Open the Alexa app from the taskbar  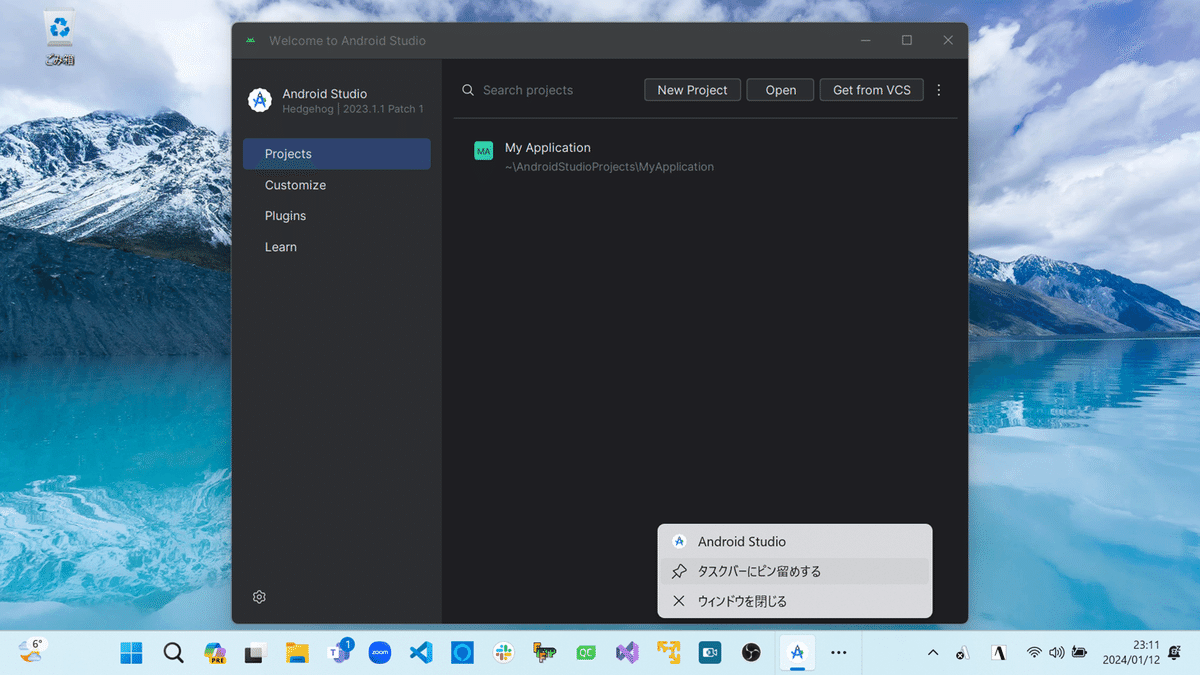tap(462, 653)
